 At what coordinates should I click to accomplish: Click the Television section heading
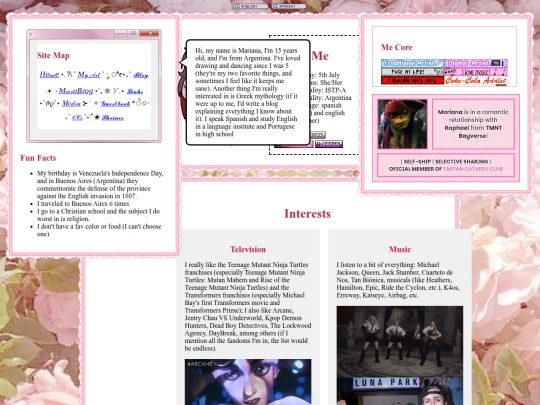(x=248, y=249)
